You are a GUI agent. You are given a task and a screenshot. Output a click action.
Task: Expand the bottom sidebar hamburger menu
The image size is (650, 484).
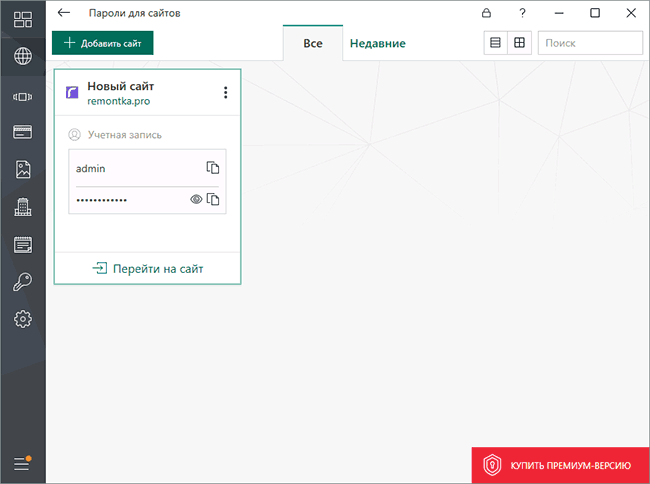[x=22, y=463]
